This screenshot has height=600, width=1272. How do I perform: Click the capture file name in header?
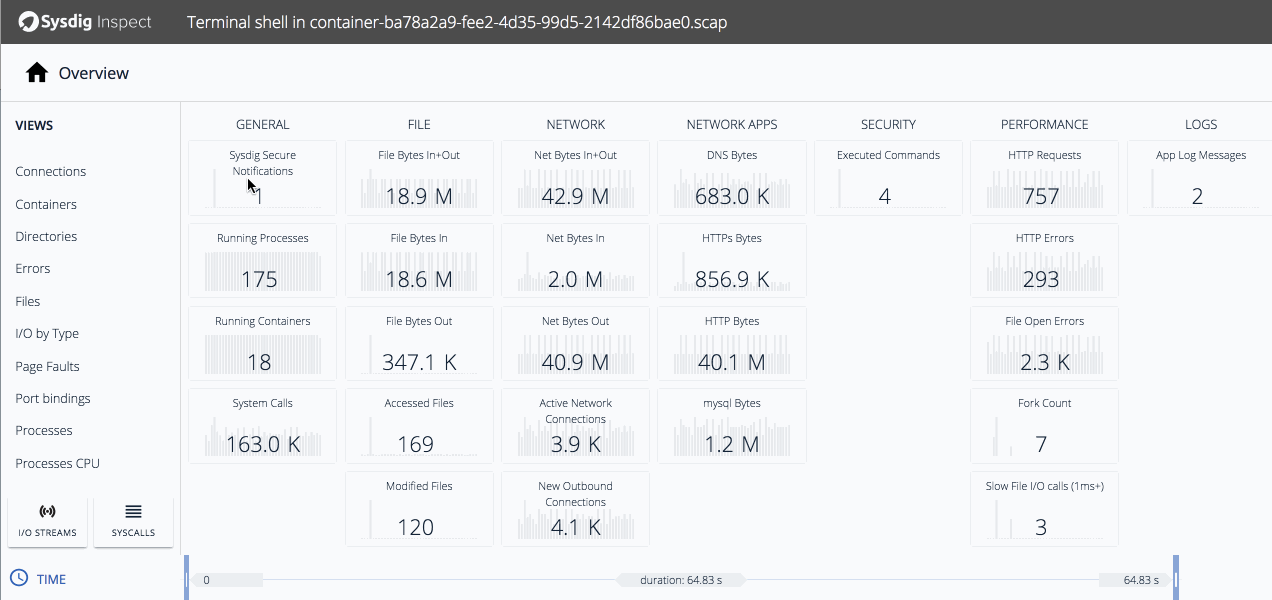pyautogui.click(x=457, y=22)
